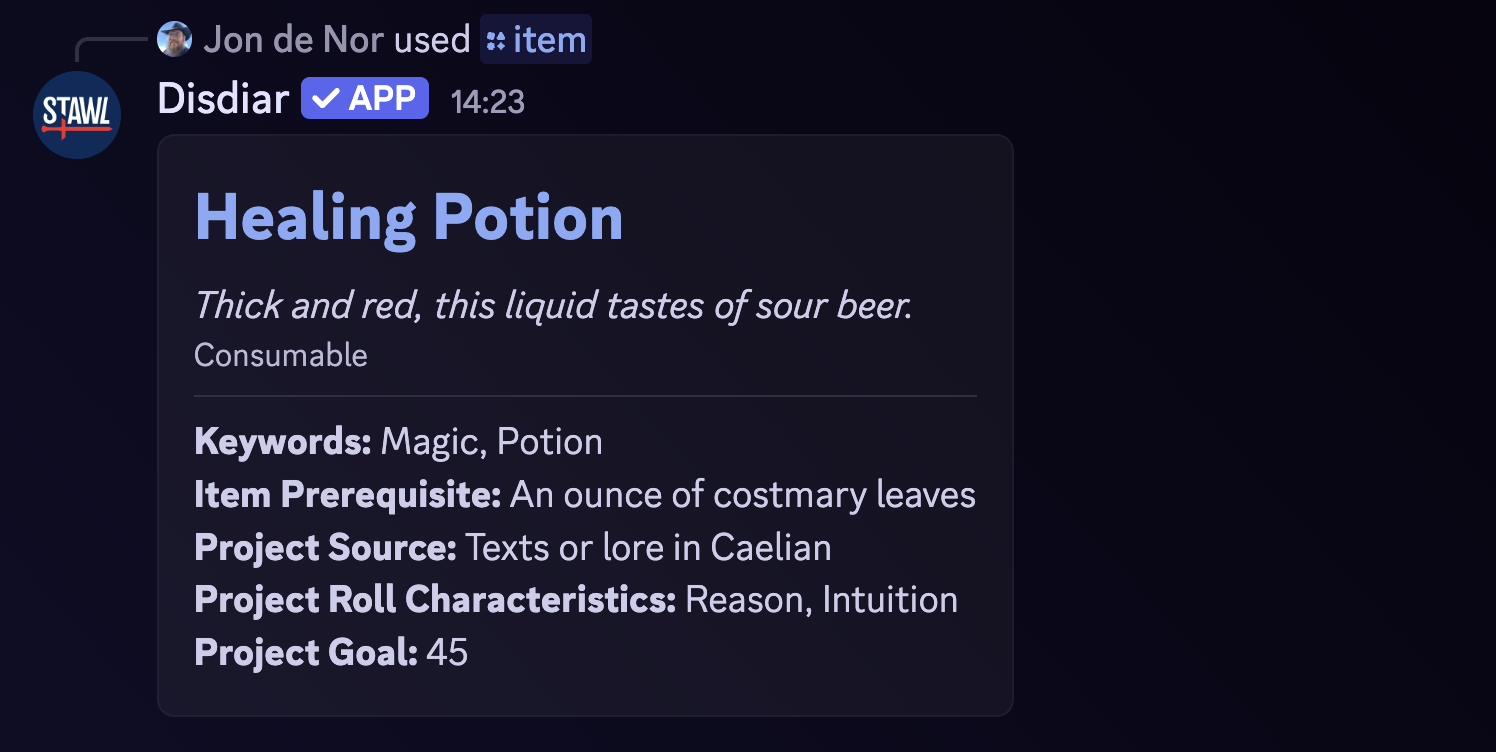Click the italic flavor text line
The image size is (1496, 752).
(553, 305)
